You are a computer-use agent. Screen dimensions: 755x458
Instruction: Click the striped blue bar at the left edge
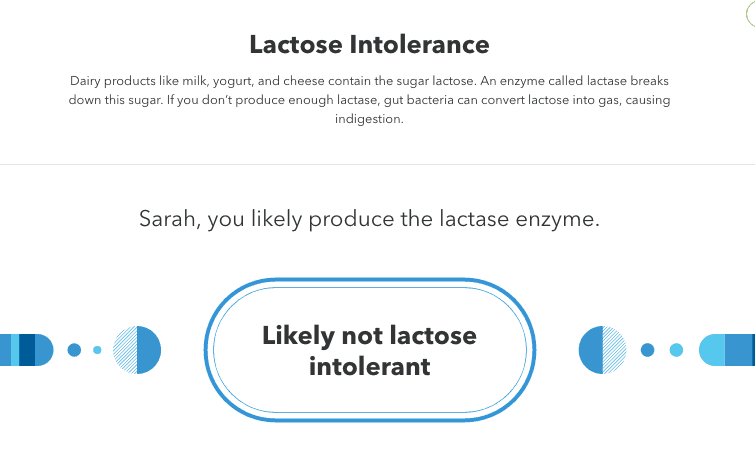click(26, 350)
